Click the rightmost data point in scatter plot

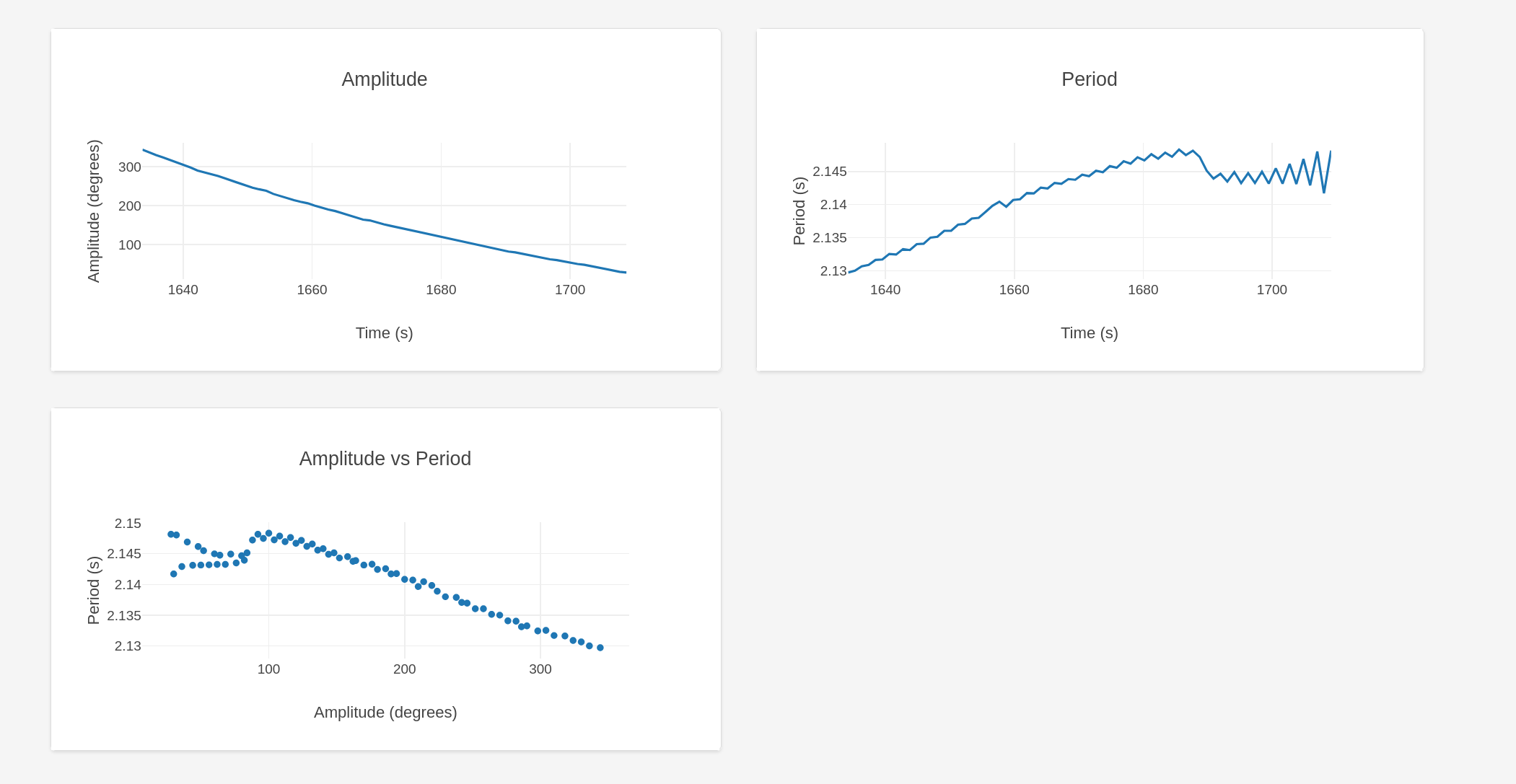600,648
